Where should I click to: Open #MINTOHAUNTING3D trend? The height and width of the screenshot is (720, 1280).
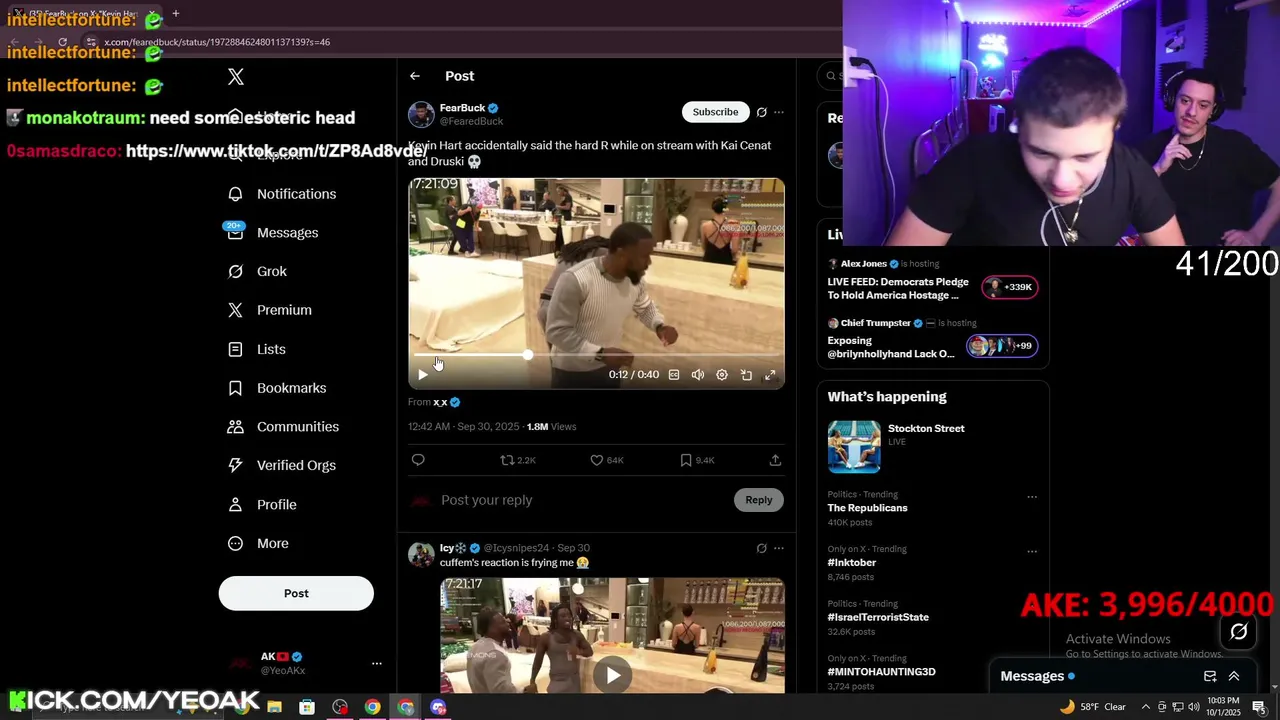tap(881, 672)
